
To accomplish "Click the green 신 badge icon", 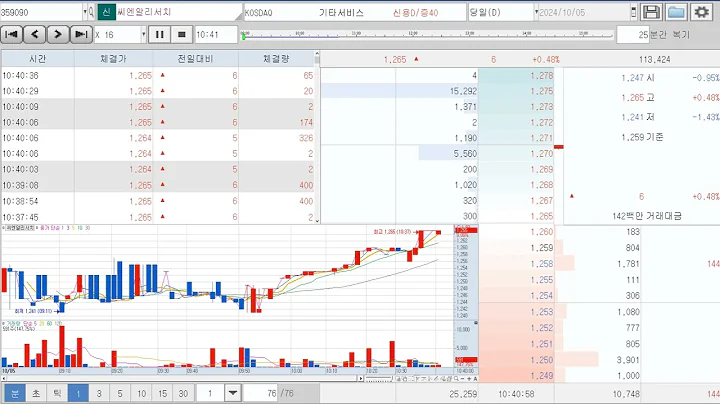I will (106, 12).
